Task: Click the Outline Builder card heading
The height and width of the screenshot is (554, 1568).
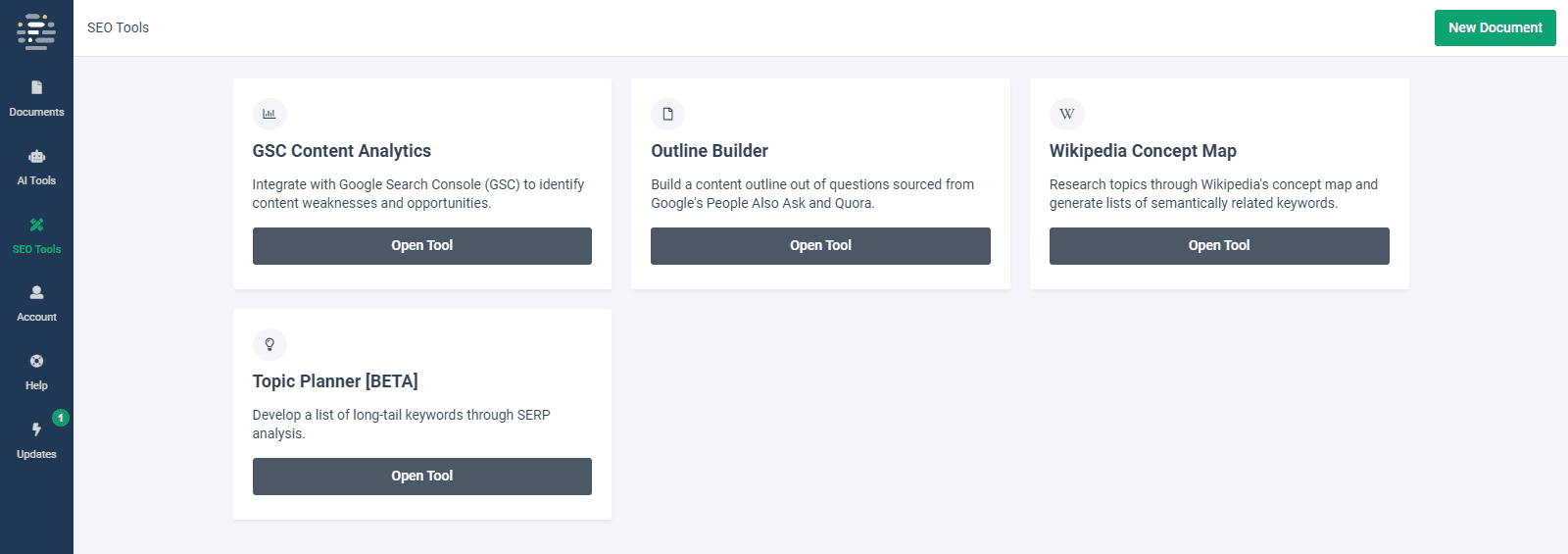Action: coord(710,151)
